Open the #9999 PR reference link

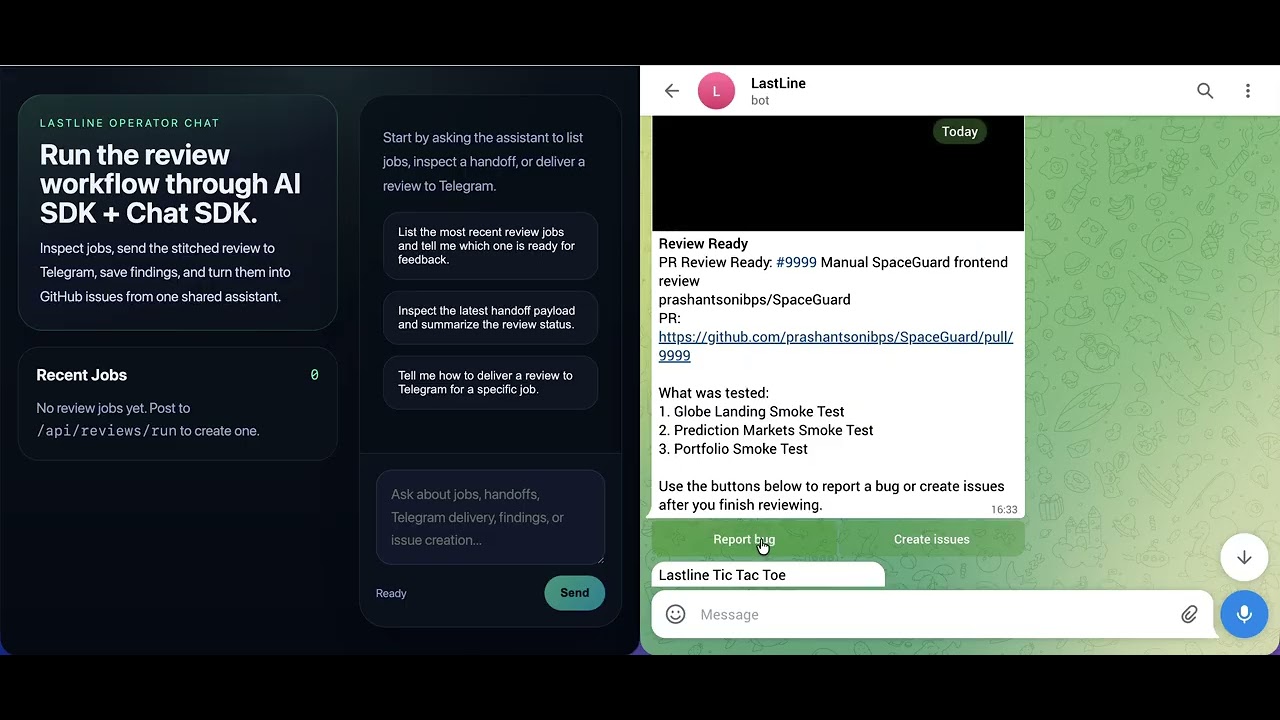coord(796,262)
